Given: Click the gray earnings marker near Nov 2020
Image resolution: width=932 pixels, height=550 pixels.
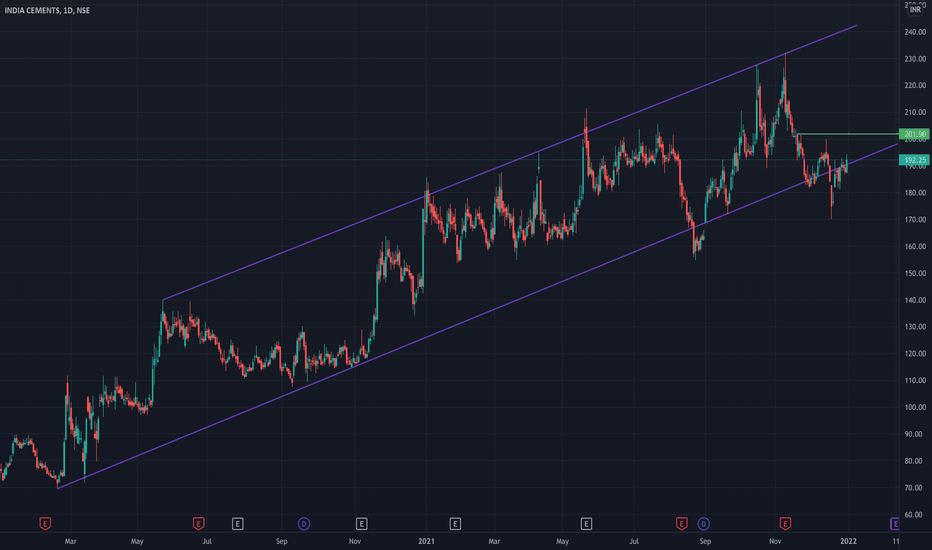Looking at the screenshot, I should coord(361,524).
